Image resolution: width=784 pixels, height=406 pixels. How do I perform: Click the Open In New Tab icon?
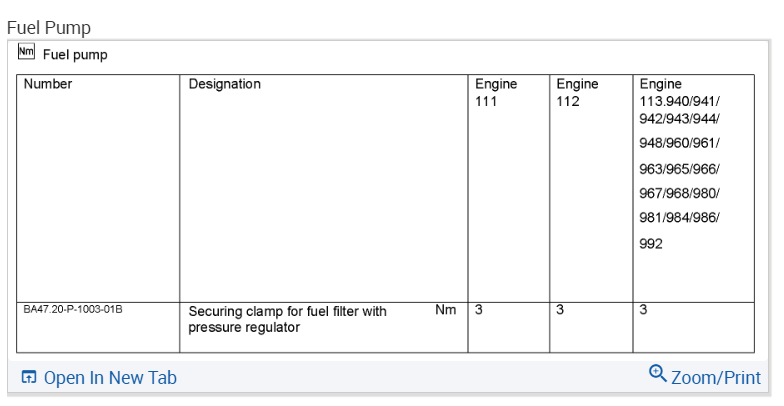tap(29, 378)
